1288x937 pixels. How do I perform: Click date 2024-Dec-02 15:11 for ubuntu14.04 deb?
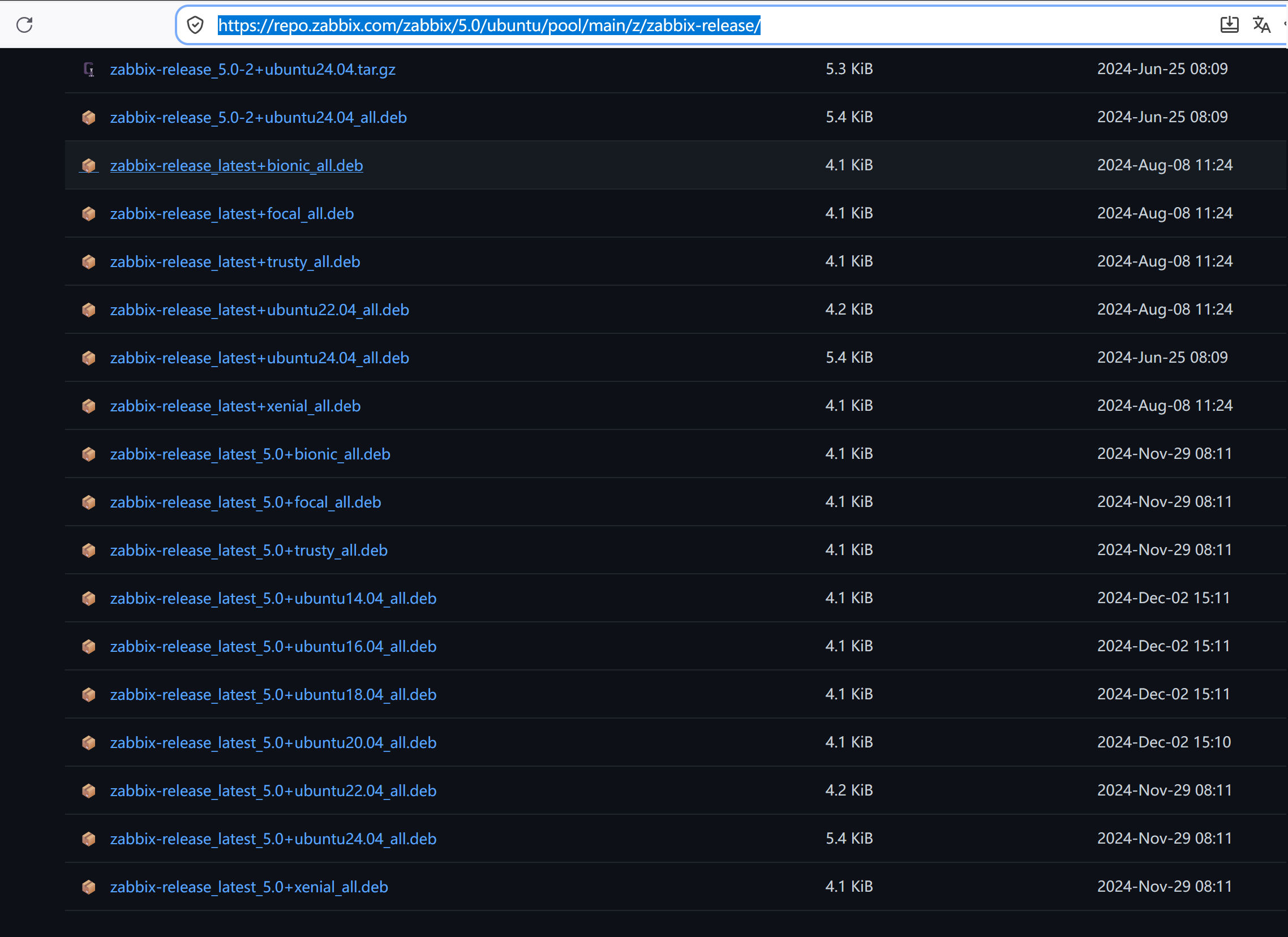(1164, 598)
